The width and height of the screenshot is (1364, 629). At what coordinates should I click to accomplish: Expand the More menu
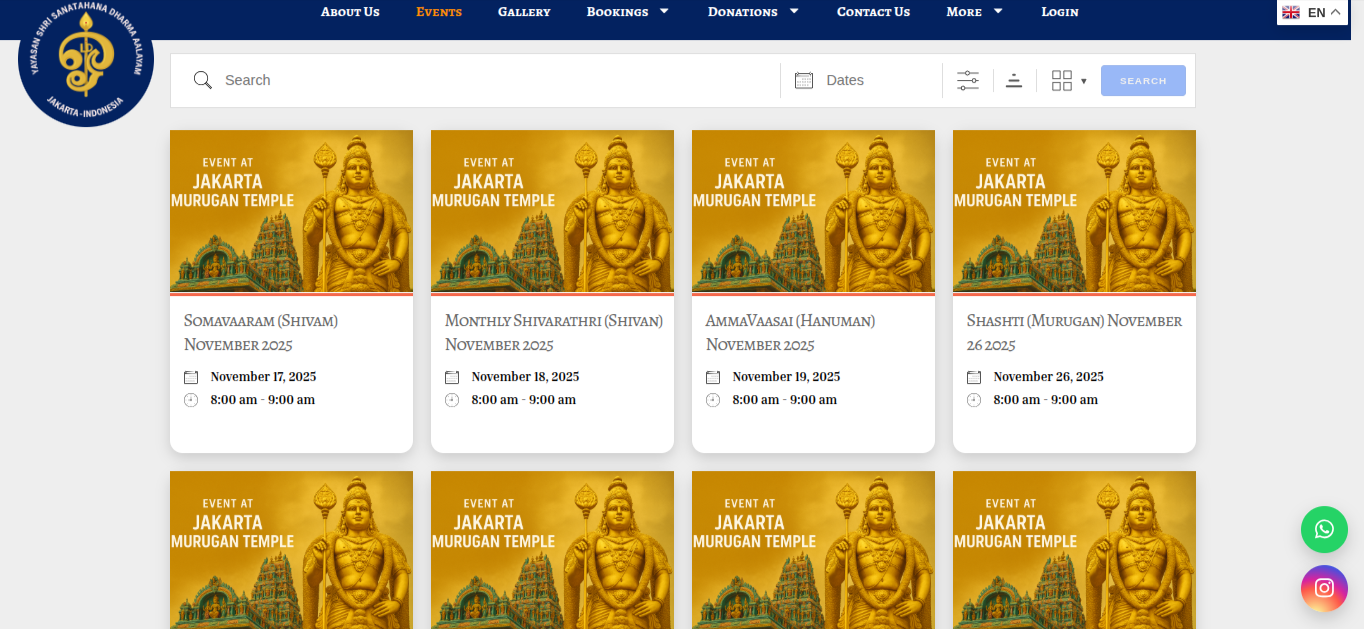(x=974, y=12)
